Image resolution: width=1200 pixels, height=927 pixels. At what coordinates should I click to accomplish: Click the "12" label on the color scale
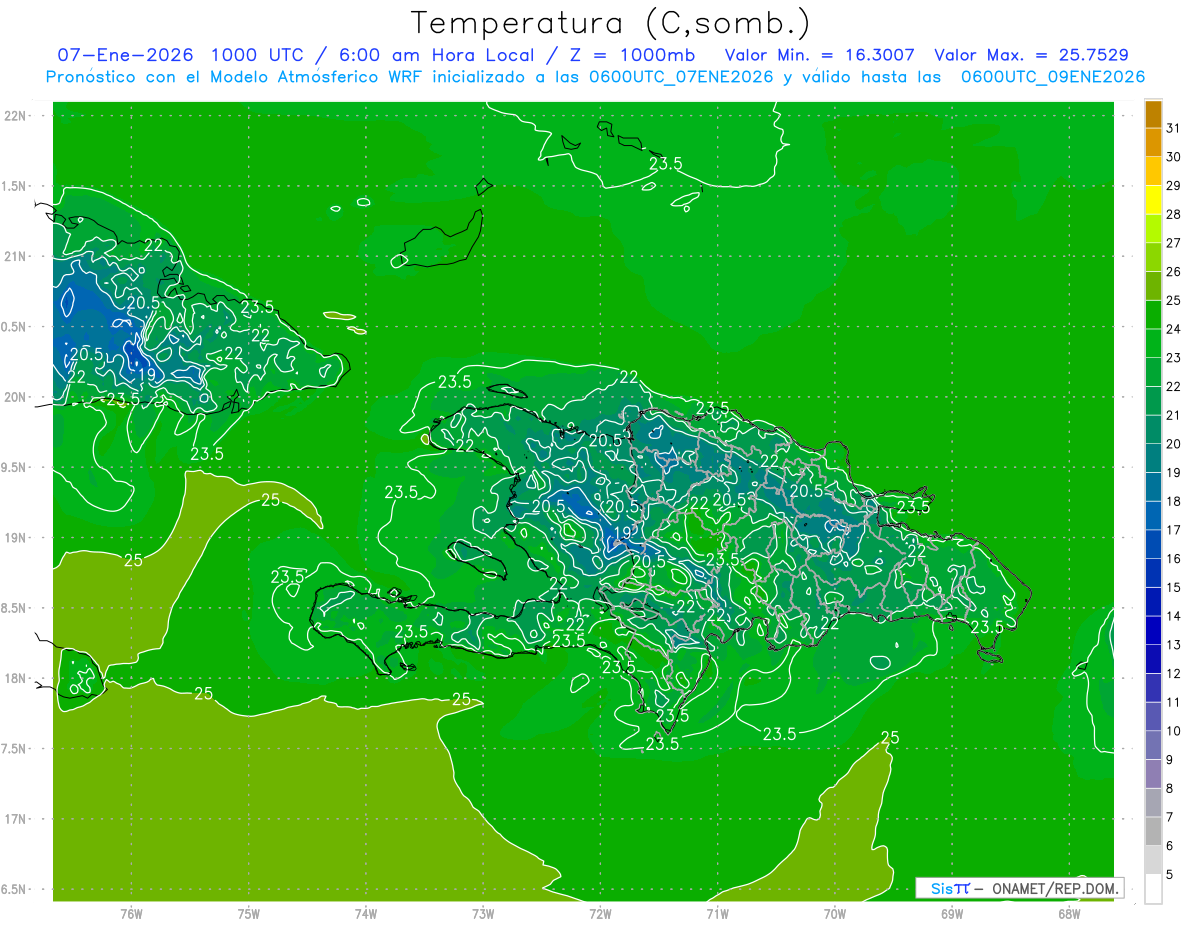click(1173, 674)
